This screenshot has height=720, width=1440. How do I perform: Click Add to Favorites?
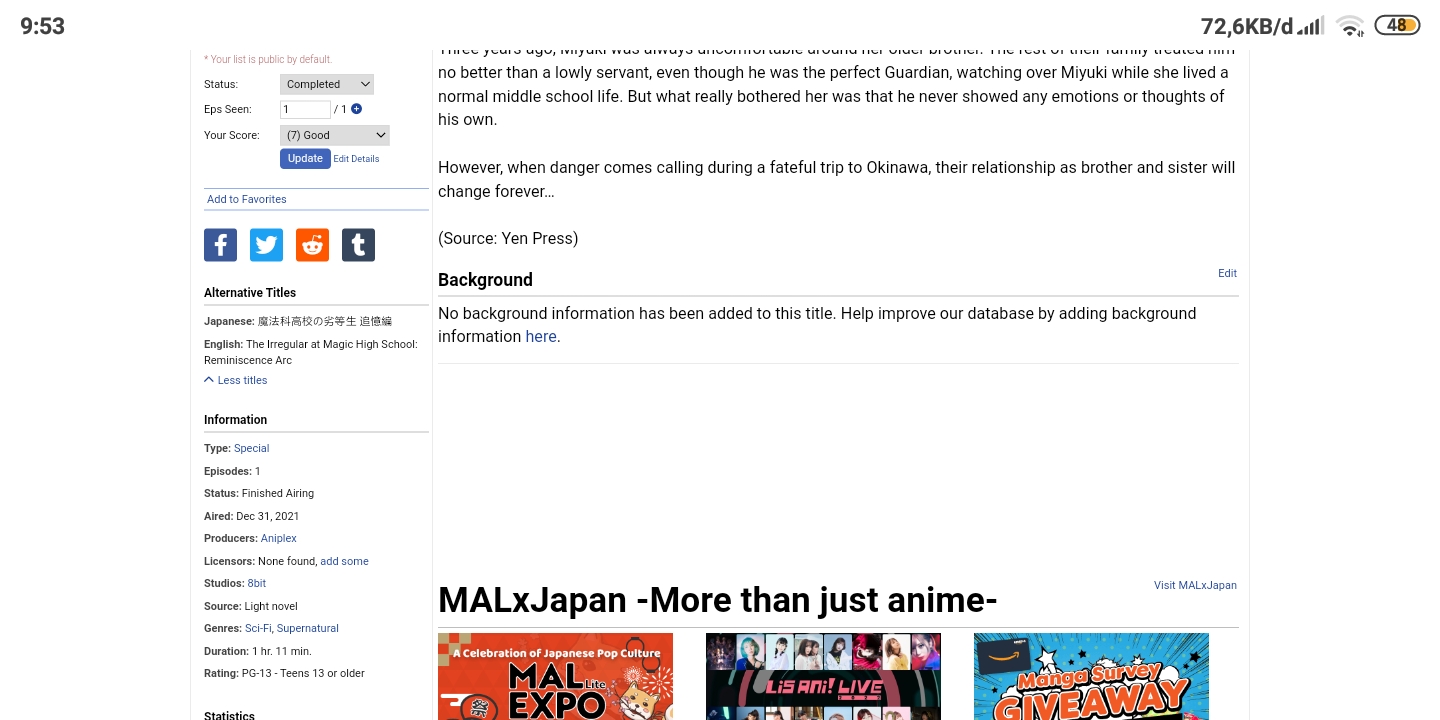(x=247, y=199)
